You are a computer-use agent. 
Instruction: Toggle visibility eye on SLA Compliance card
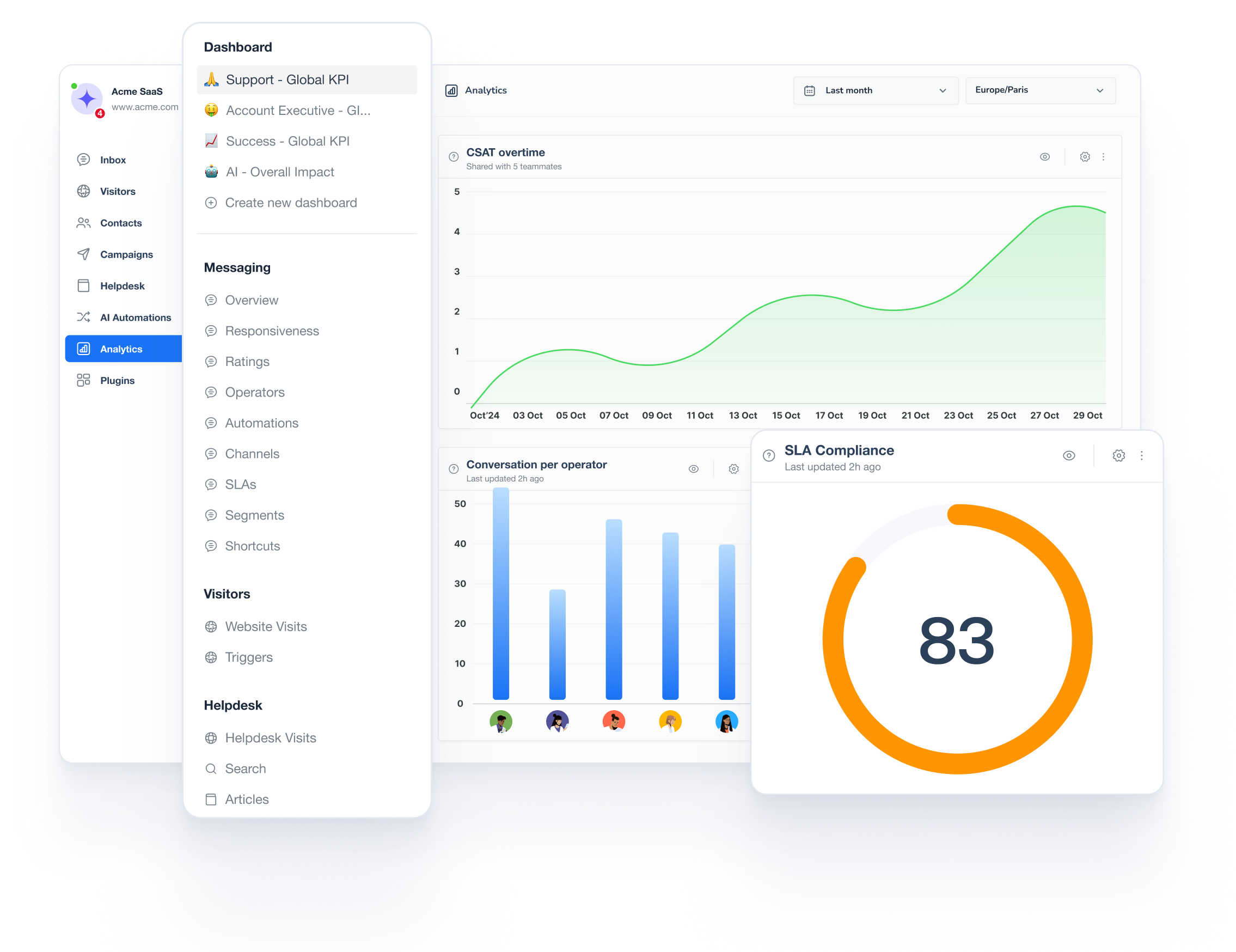pos(1068,455)
